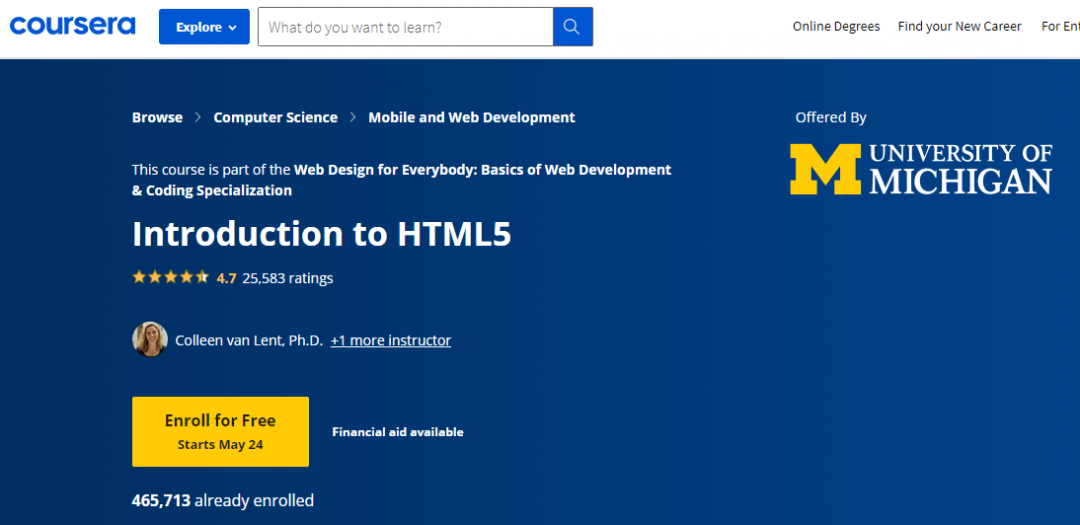Open Find your New Career link
This screenshot has width=1080, height=525.
click(959, 26)
